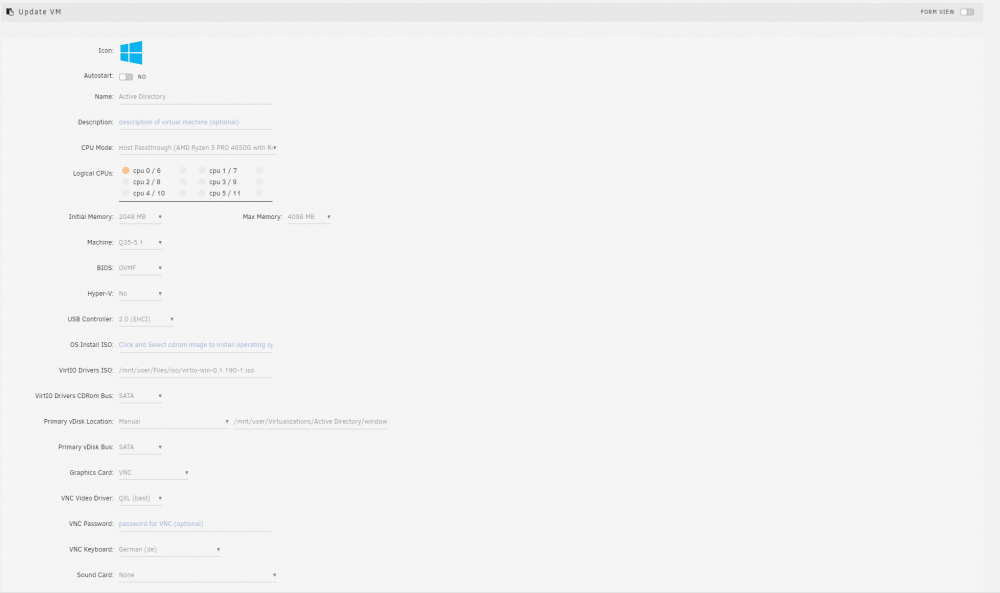The image size is (1000, 593).
Task: Check the cpu 1 checkbox
Action: 202,170
